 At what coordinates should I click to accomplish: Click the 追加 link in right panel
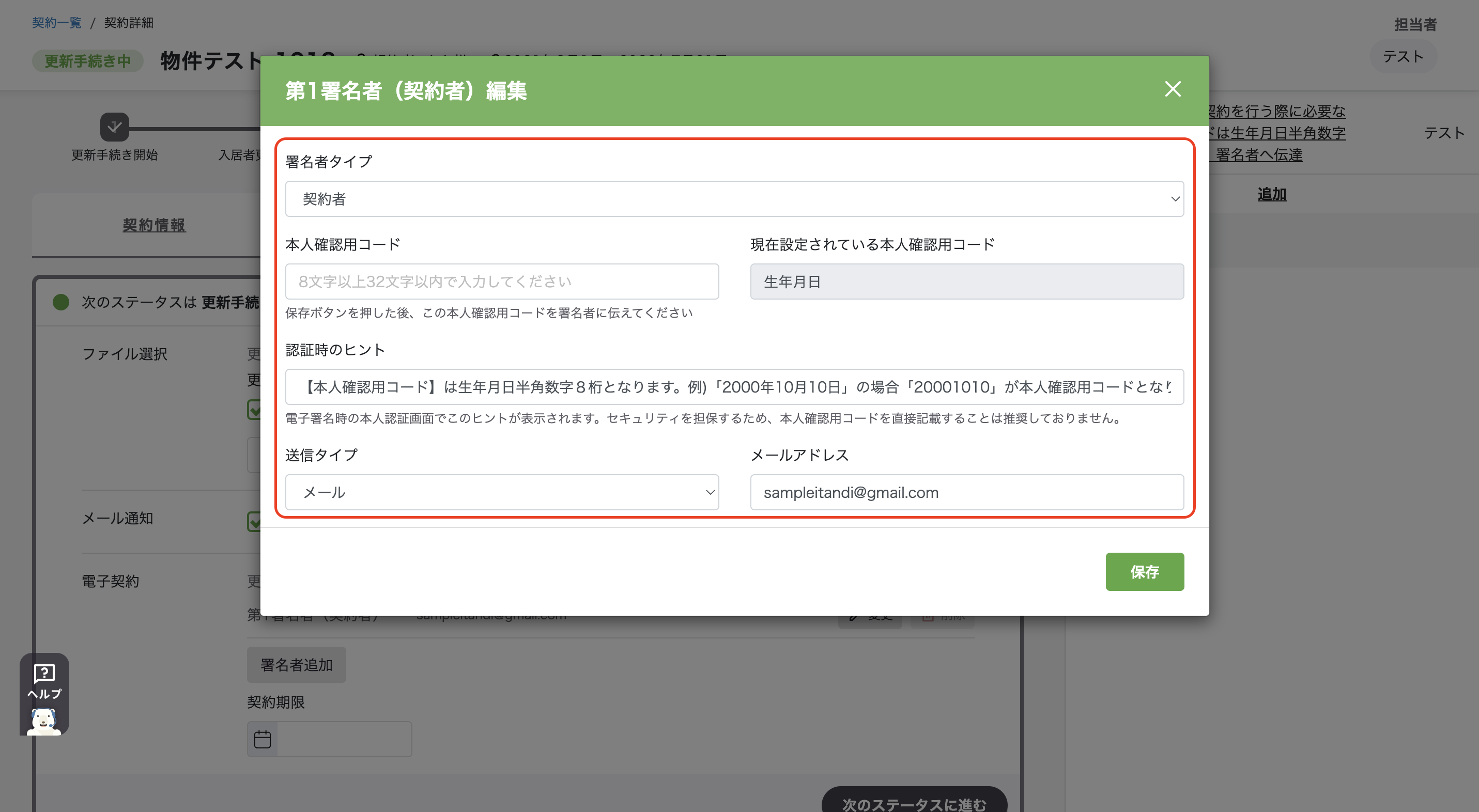point(1272,194)
